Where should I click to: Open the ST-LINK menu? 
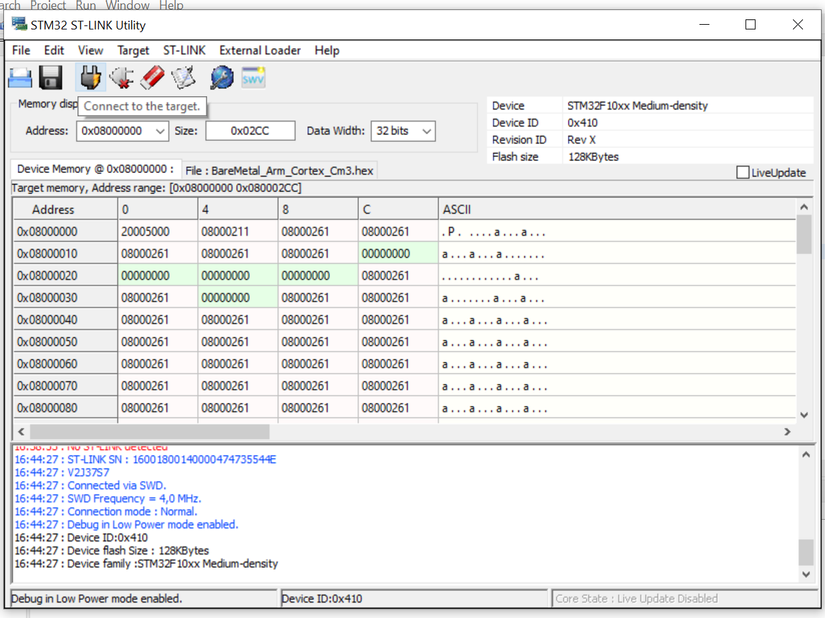pos(184,50)
